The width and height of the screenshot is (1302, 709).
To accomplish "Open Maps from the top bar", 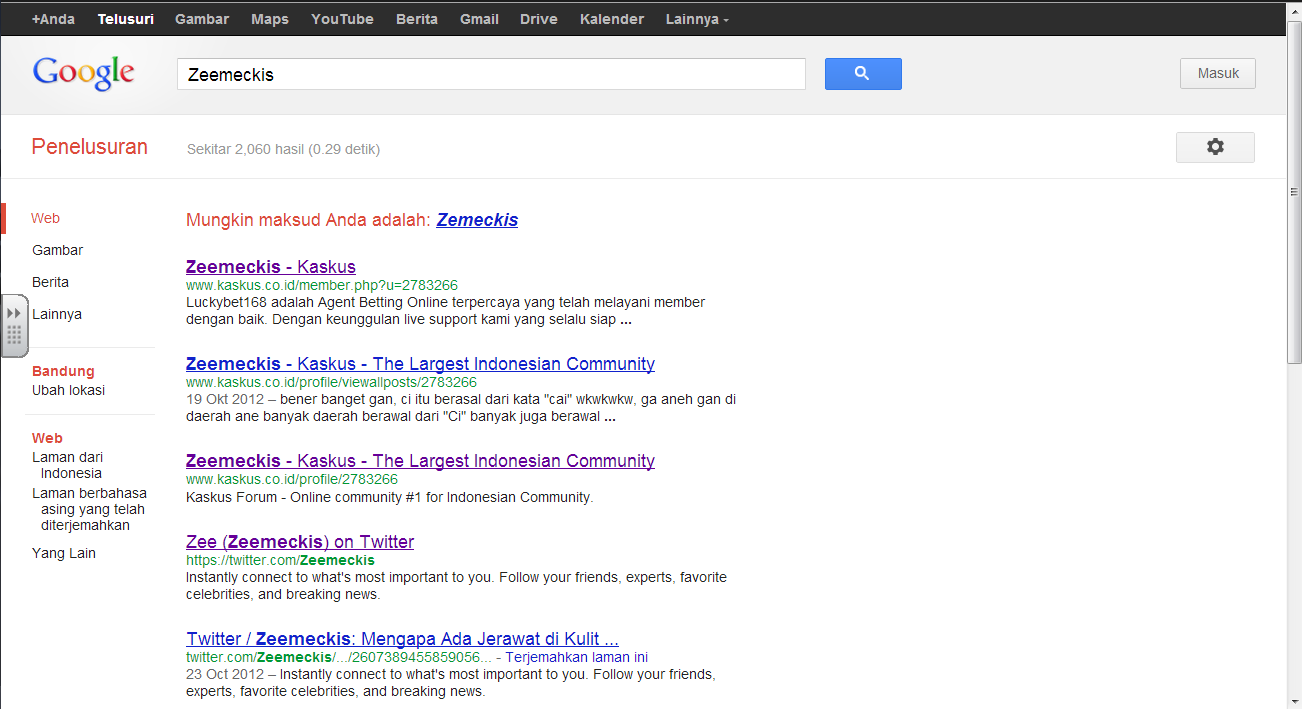I will point(270,19).
